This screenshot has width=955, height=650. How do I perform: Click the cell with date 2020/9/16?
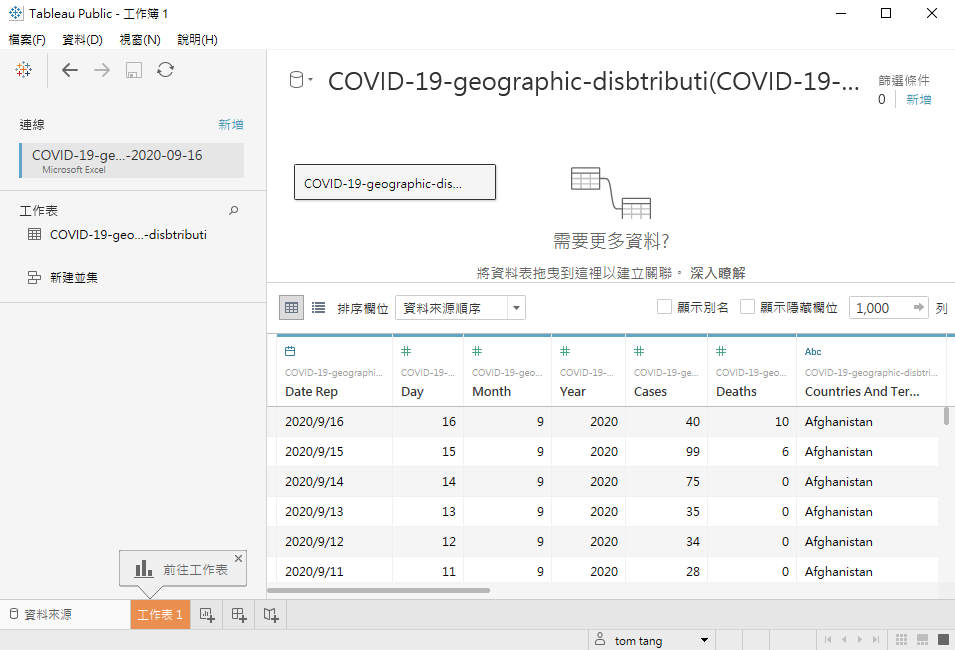334,422
